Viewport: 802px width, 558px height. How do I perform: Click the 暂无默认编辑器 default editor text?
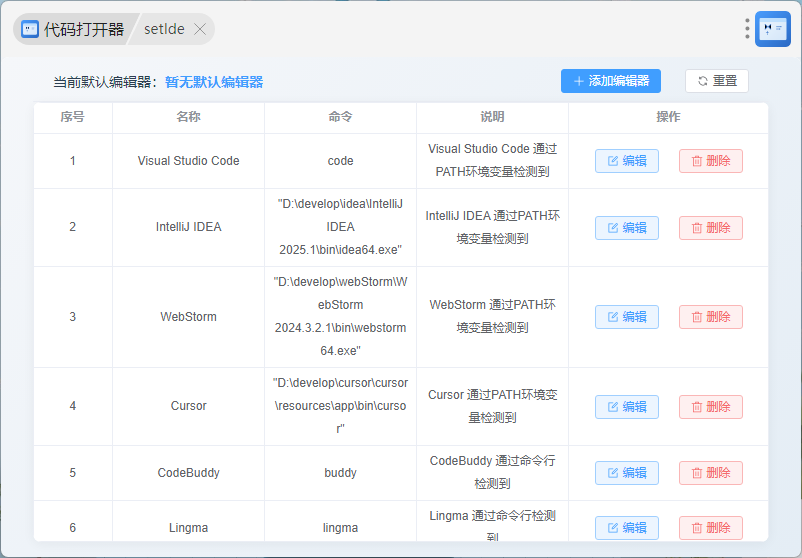214,82
